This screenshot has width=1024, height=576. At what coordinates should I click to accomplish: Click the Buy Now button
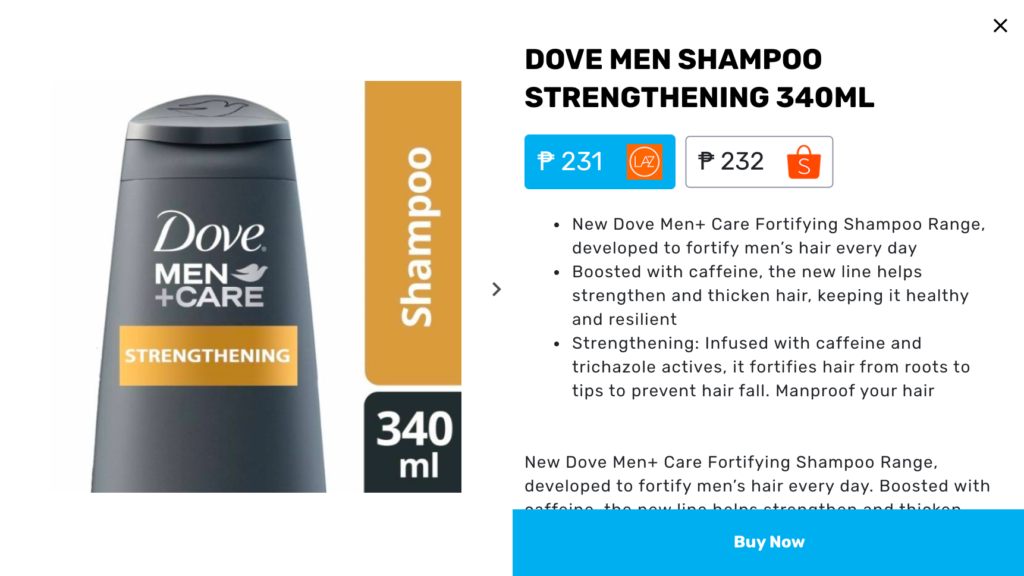pyautogui.click(x=769, y=542)
